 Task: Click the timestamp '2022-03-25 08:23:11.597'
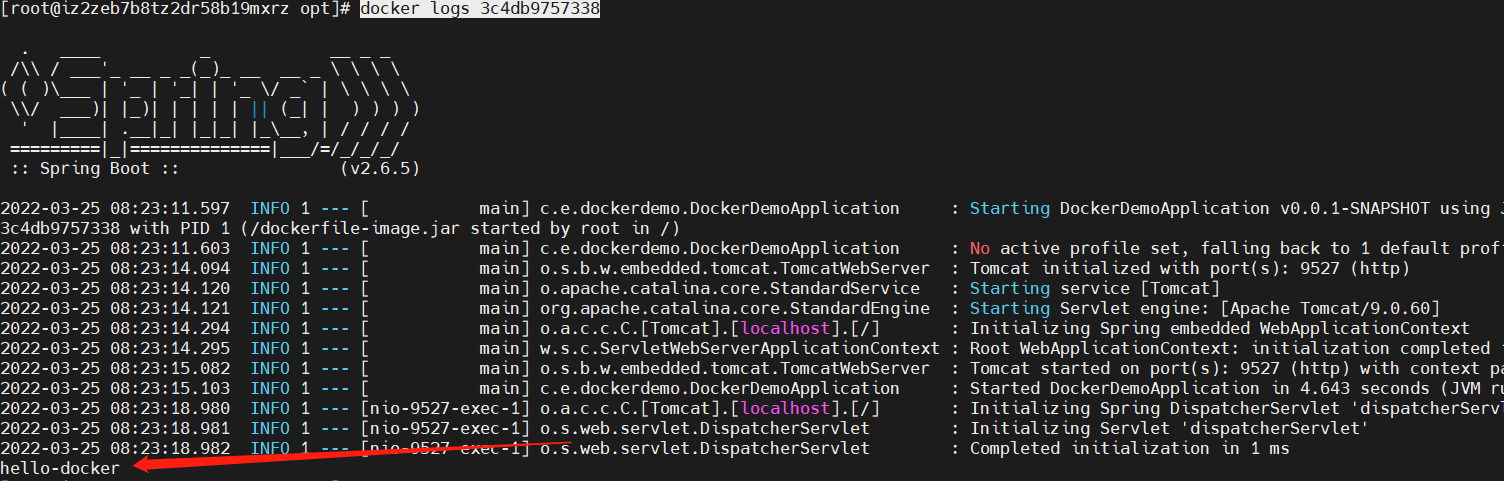[115, 209]
